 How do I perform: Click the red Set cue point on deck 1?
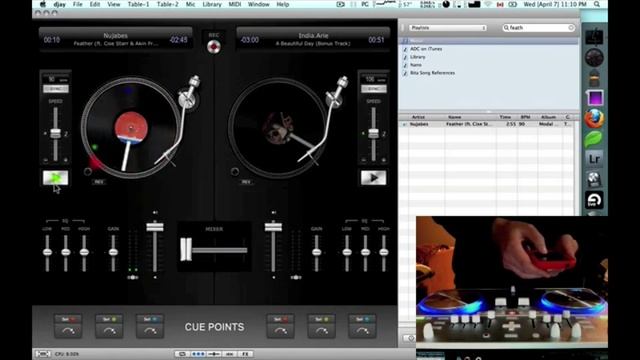coord(68,319)
